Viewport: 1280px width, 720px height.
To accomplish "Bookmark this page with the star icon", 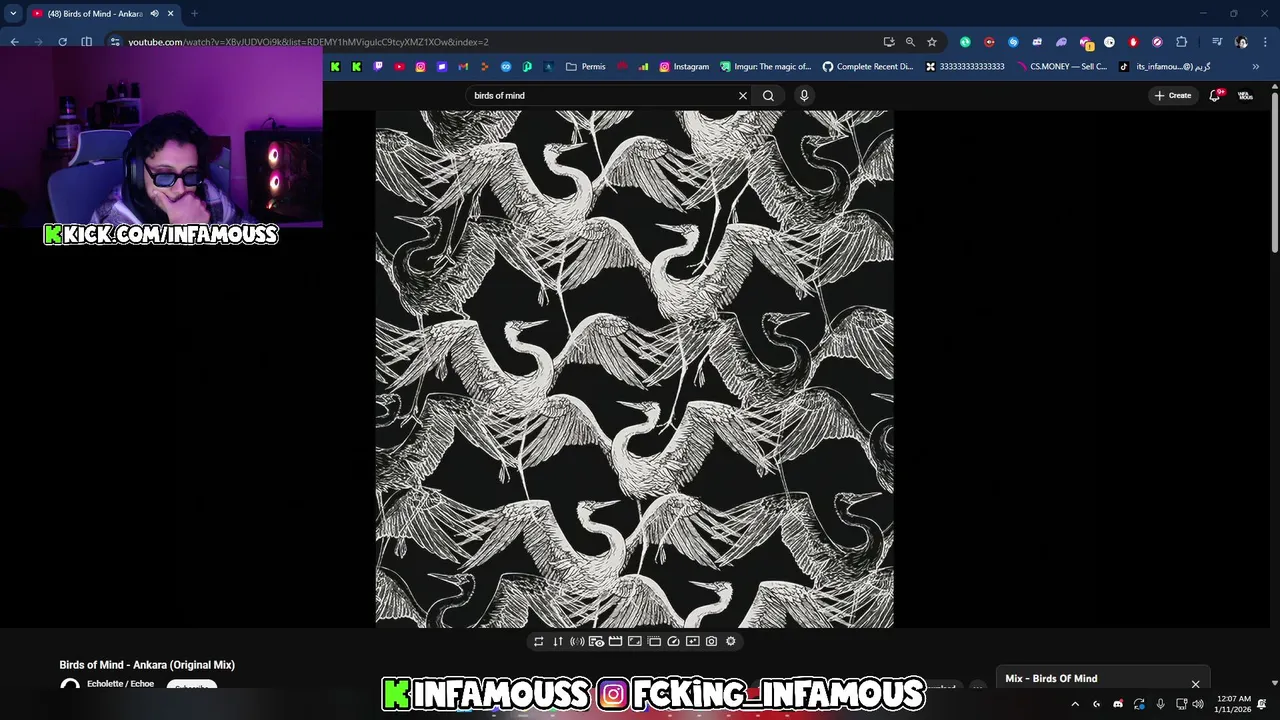I will [x=932, y=42].
